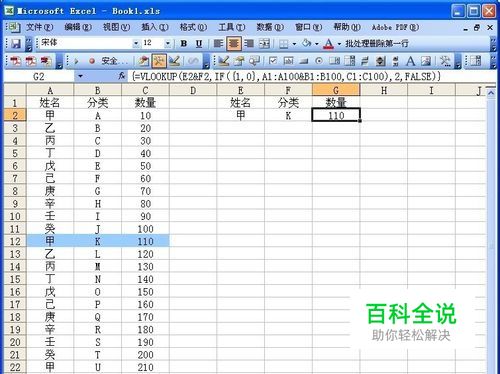Screen dimensions: 500x374
Task: Open the 插入(I) menu
Action: pos(155,27)
